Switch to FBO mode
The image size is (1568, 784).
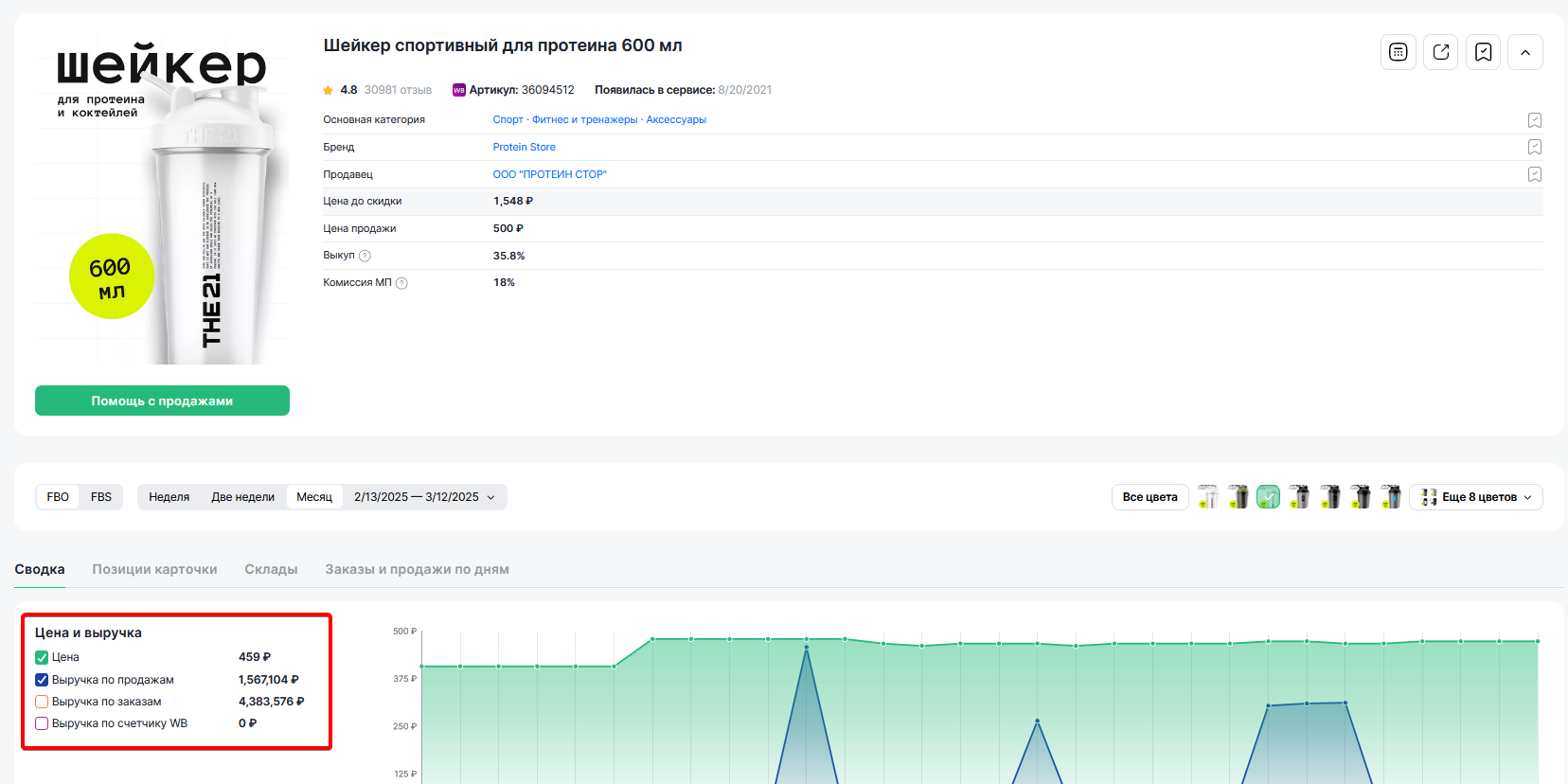[x=58, y=497]
